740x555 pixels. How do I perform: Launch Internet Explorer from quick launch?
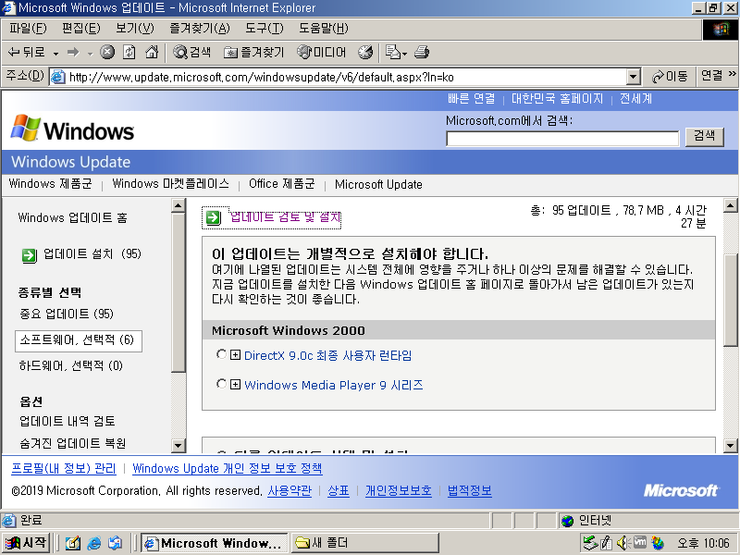pos(94,543)
